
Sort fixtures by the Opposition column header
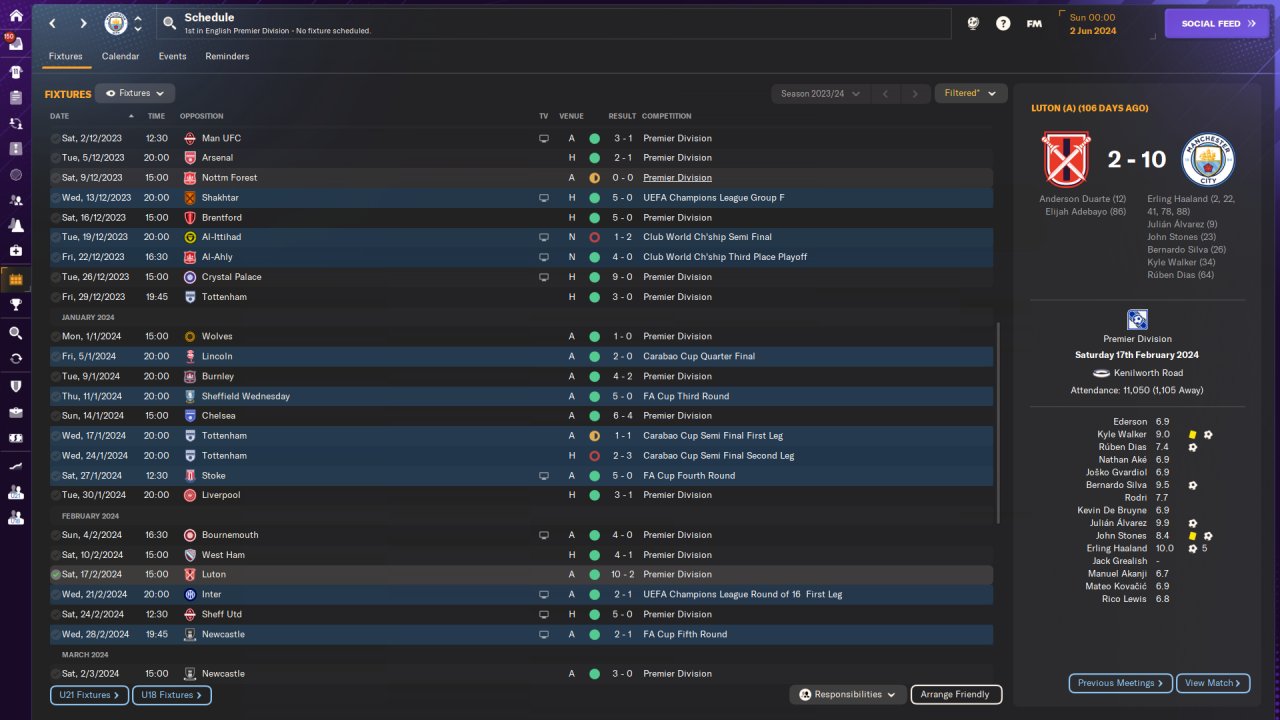(201, 116)
